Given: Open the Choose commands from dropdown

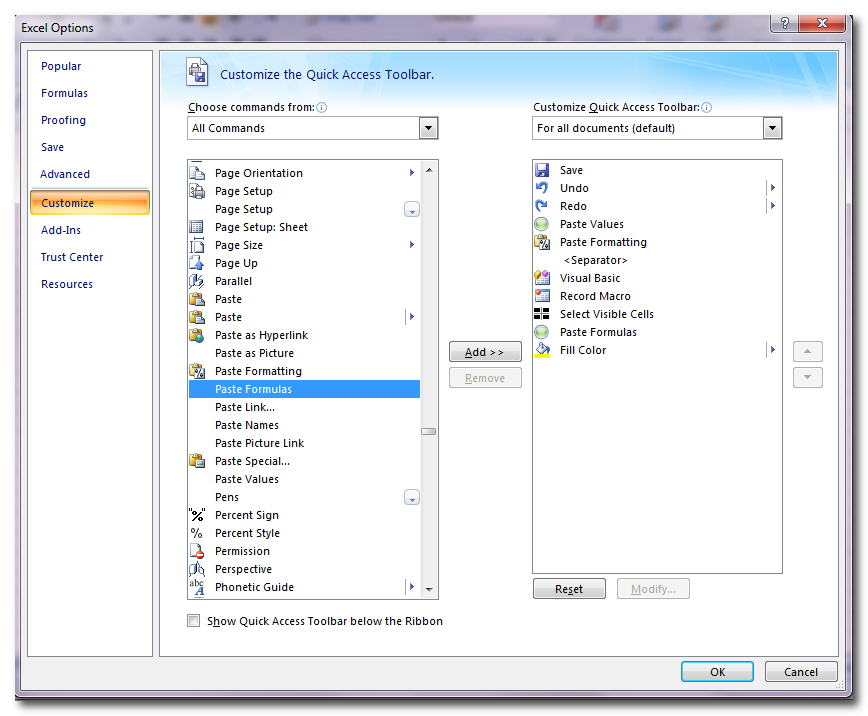Looking at the screenshot, I should coord(428,128).
